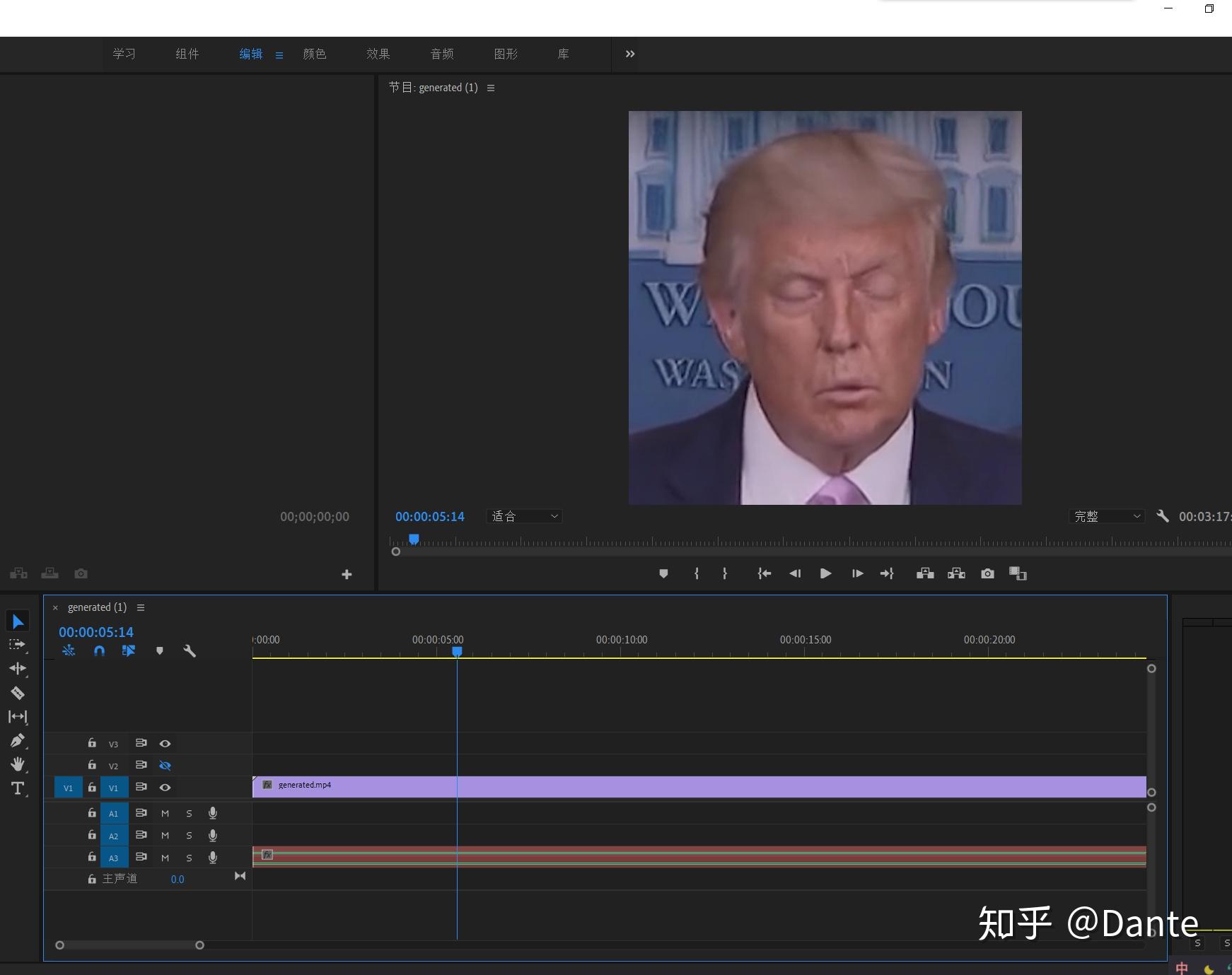Click Mark Out button
This screenshot has height=975, width=1232.
click(x=725, y=573)
